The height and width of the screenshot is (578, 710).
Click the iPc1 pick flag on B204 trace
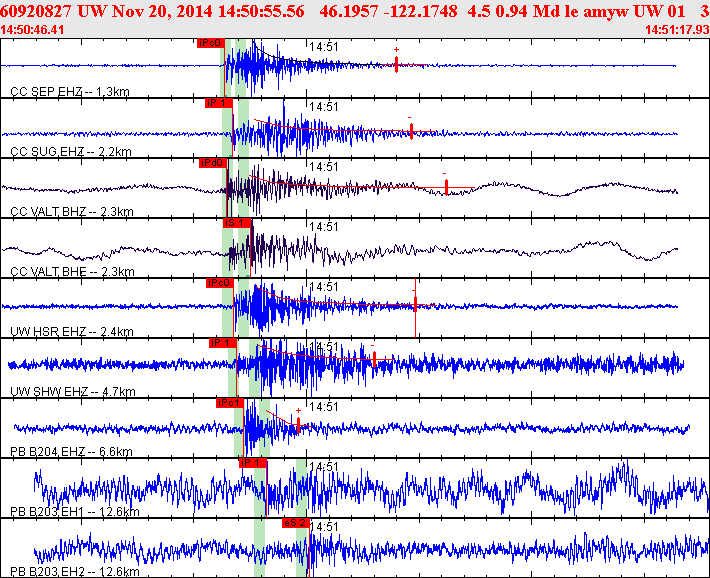point(230,403)
